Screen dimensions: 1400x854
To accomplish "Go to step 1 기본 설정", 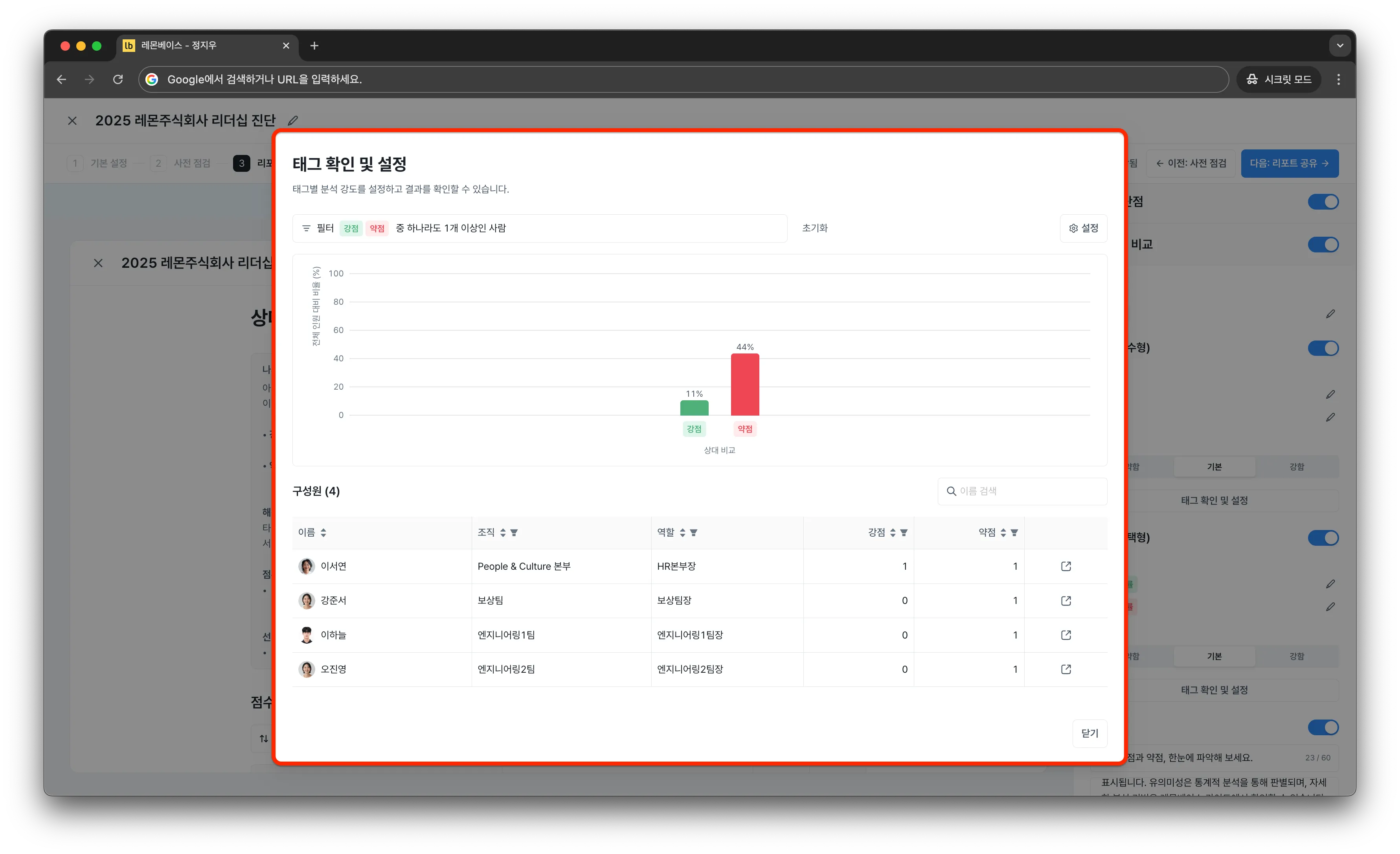I will [x=98, y=163].
